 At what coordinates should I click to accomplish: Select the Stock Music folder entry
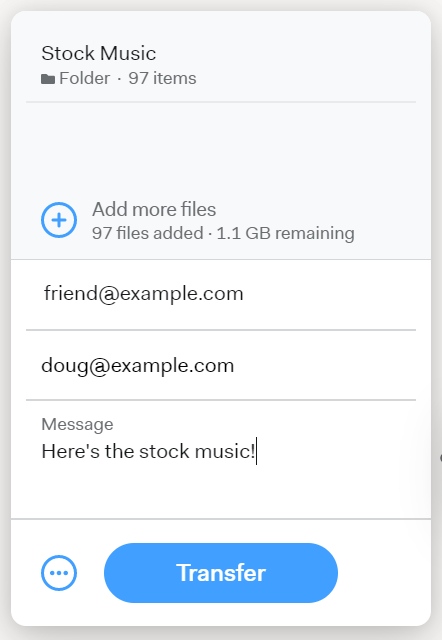point(221,64)
